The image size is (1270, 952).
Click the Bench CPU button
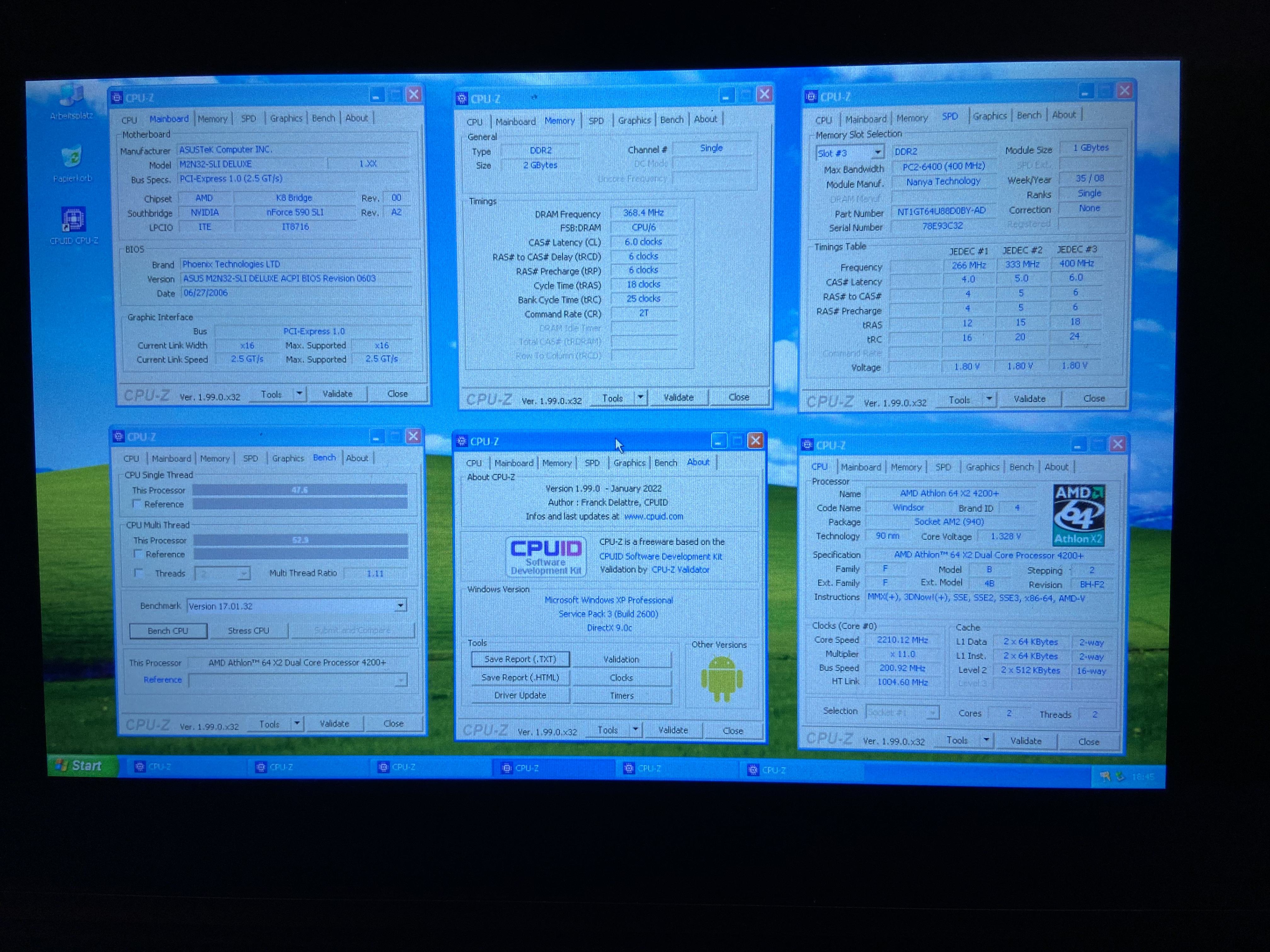point(168,631)
